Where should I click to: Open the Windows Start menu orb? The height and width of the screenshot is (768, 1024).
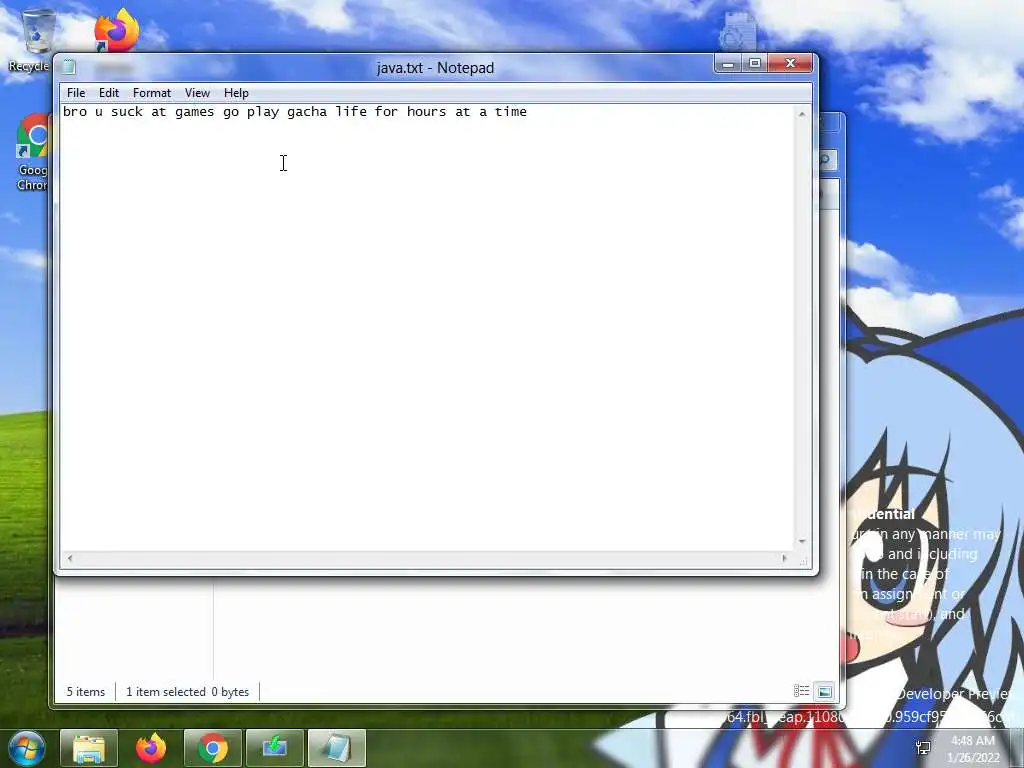(x=27, y=748)
